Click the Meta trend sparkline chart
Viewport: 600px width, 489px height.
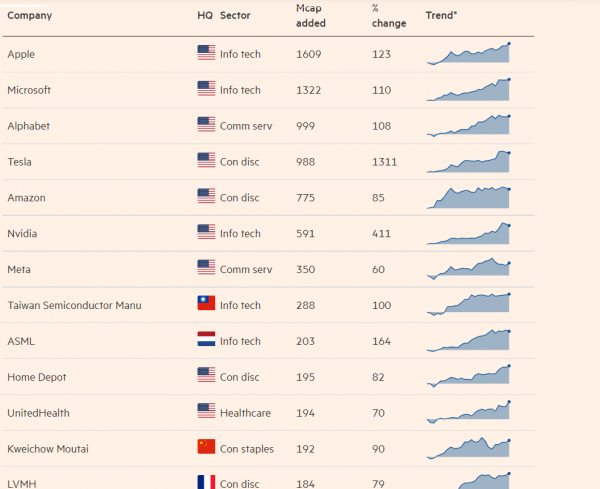click(x=468, y=269)
